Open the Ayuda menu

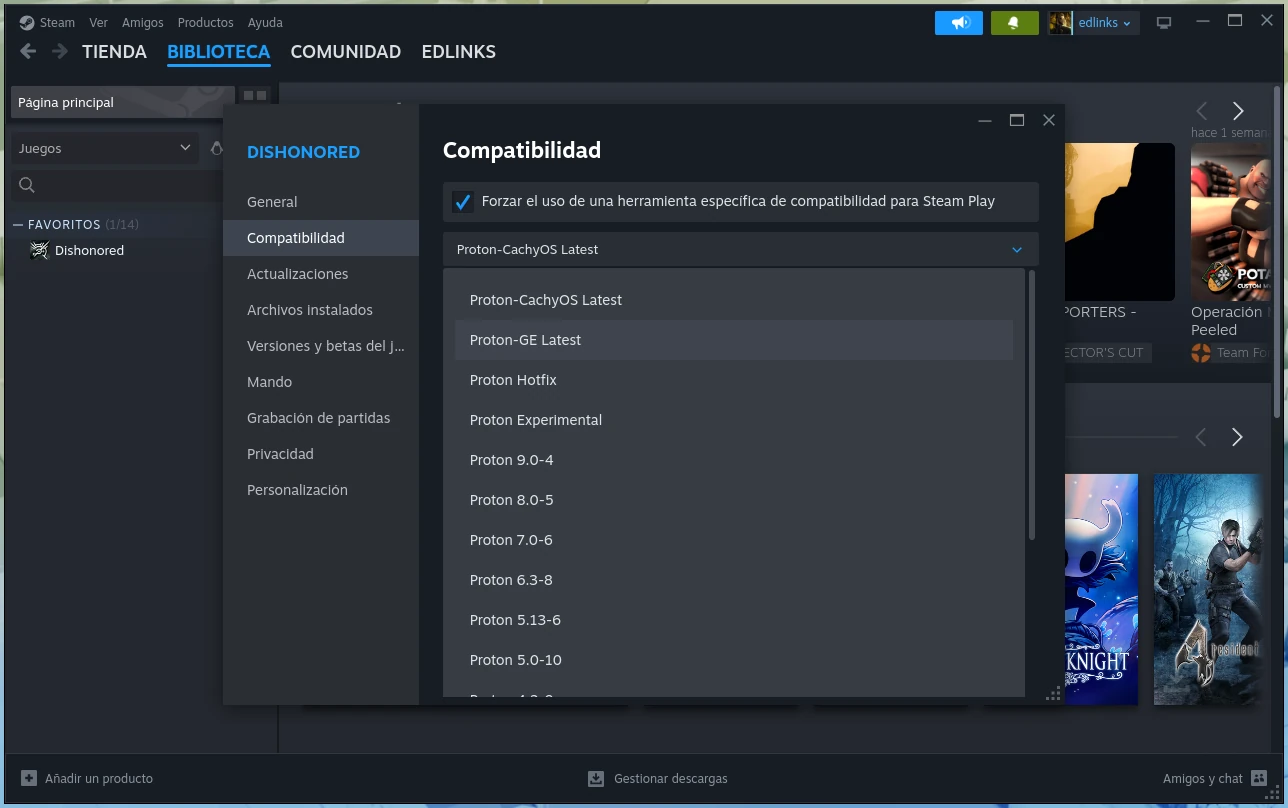point(265,22)
